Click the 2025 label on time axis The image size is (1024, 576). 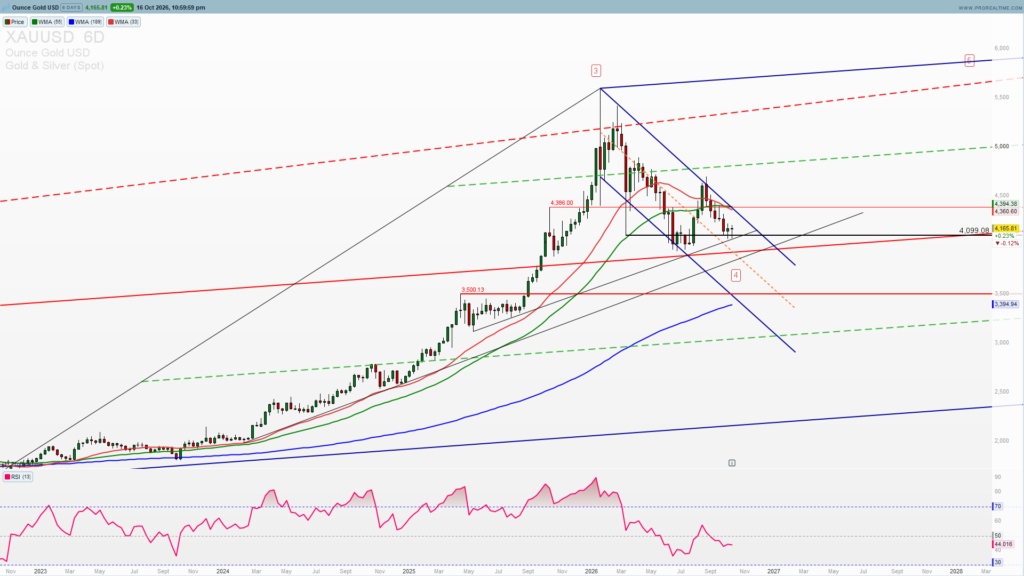[x=409, y=571]
